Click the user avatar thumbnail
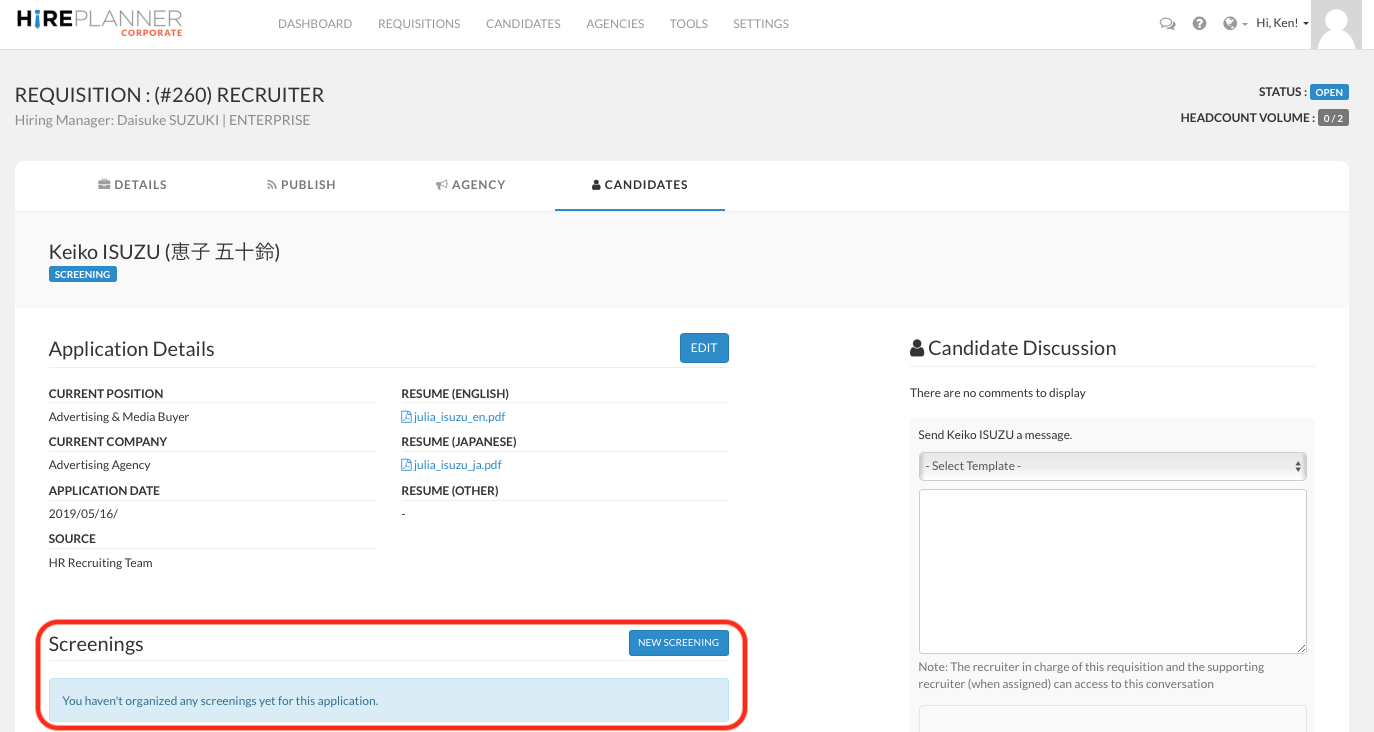The width and height of the screenshot is (1374, 732). 1336,24
